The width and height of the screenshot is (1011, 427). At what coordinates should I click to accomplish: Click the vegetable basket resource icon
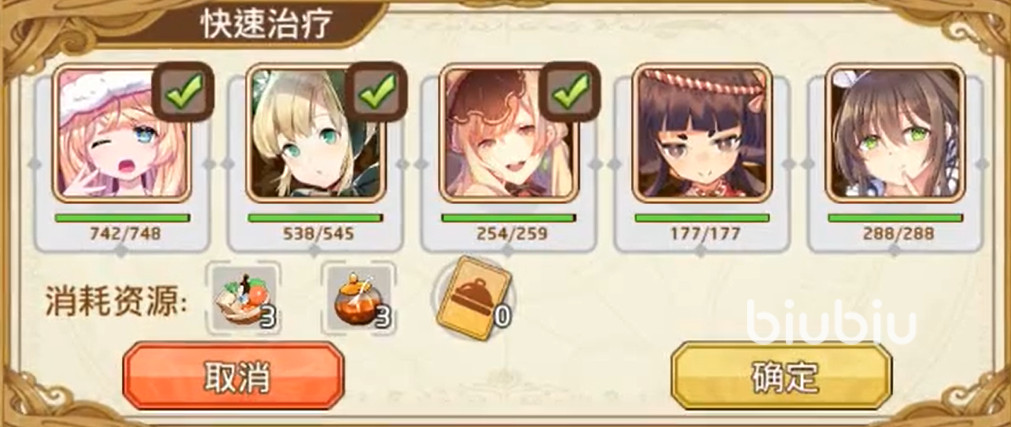245,298
